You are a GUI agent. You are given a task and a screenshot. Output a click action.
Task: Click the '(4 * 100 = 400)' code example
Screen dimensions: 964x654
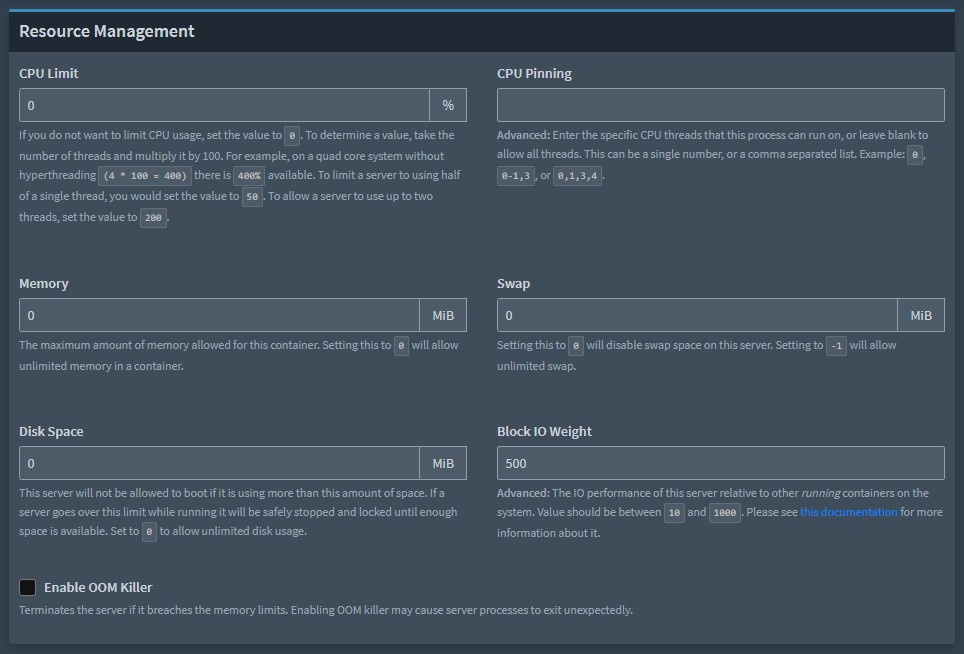[x=145, y=176]
